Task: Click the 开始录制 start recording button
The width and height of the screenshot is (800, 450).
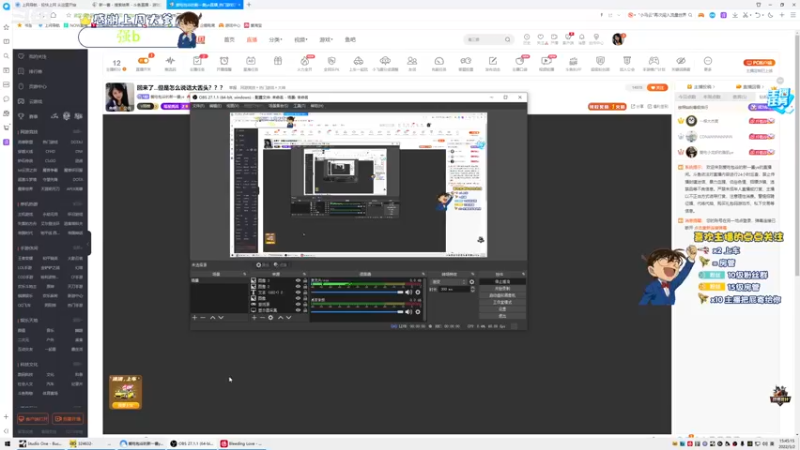Action: tap(503, 288)
